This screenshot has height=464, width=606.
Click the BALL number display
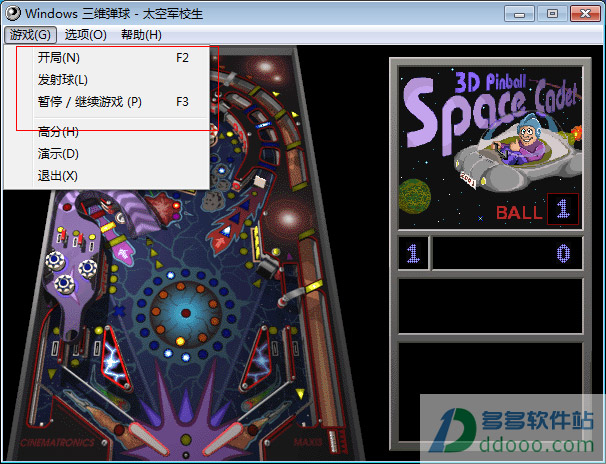[x=563, y=209]
